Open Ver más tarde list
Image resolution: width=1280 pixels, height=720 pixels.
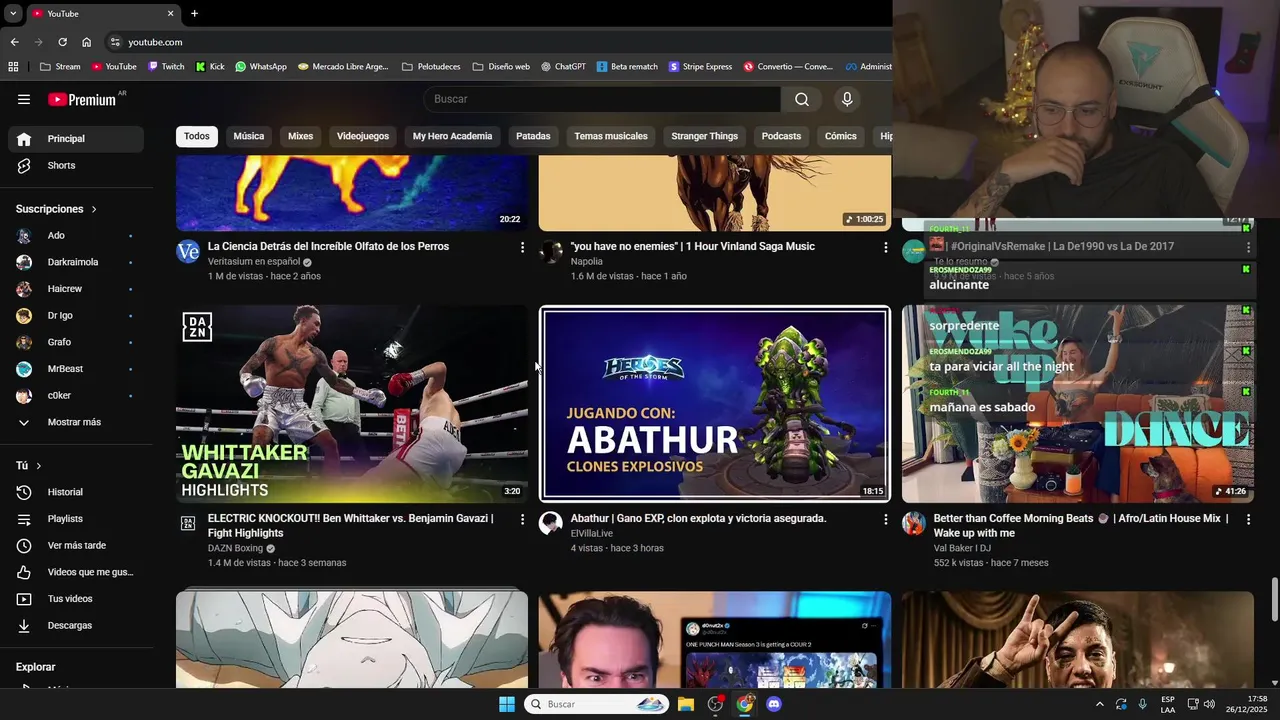(76, 546)
